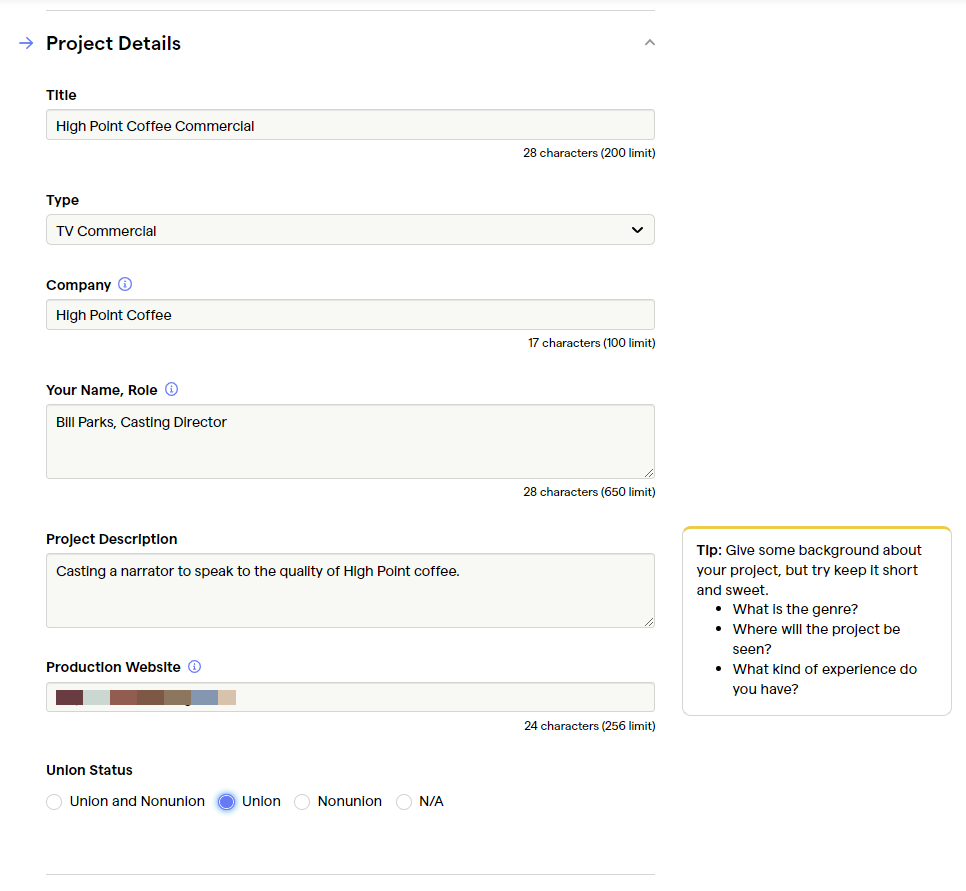Click the '17 characters (100 limit)' counter text

tap(591, 343)
